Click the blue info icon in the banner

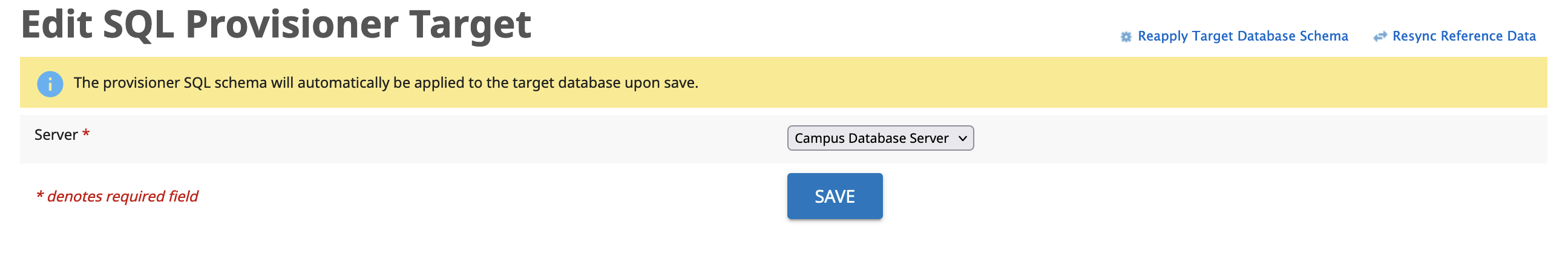tap(50, 84)
